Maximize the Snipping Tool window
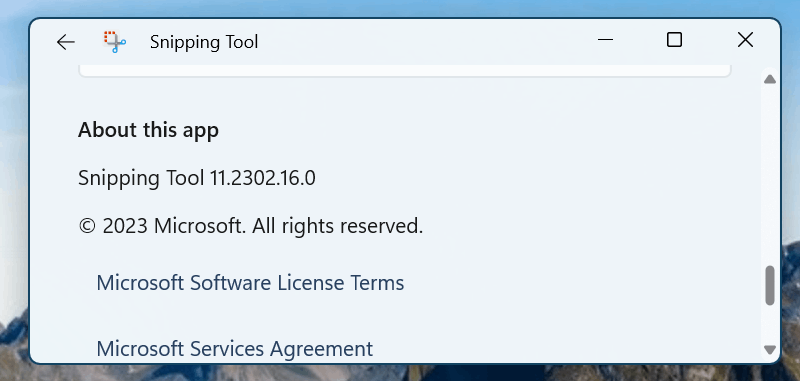Screen dimensions: 800x381 [x=674, y=40]
